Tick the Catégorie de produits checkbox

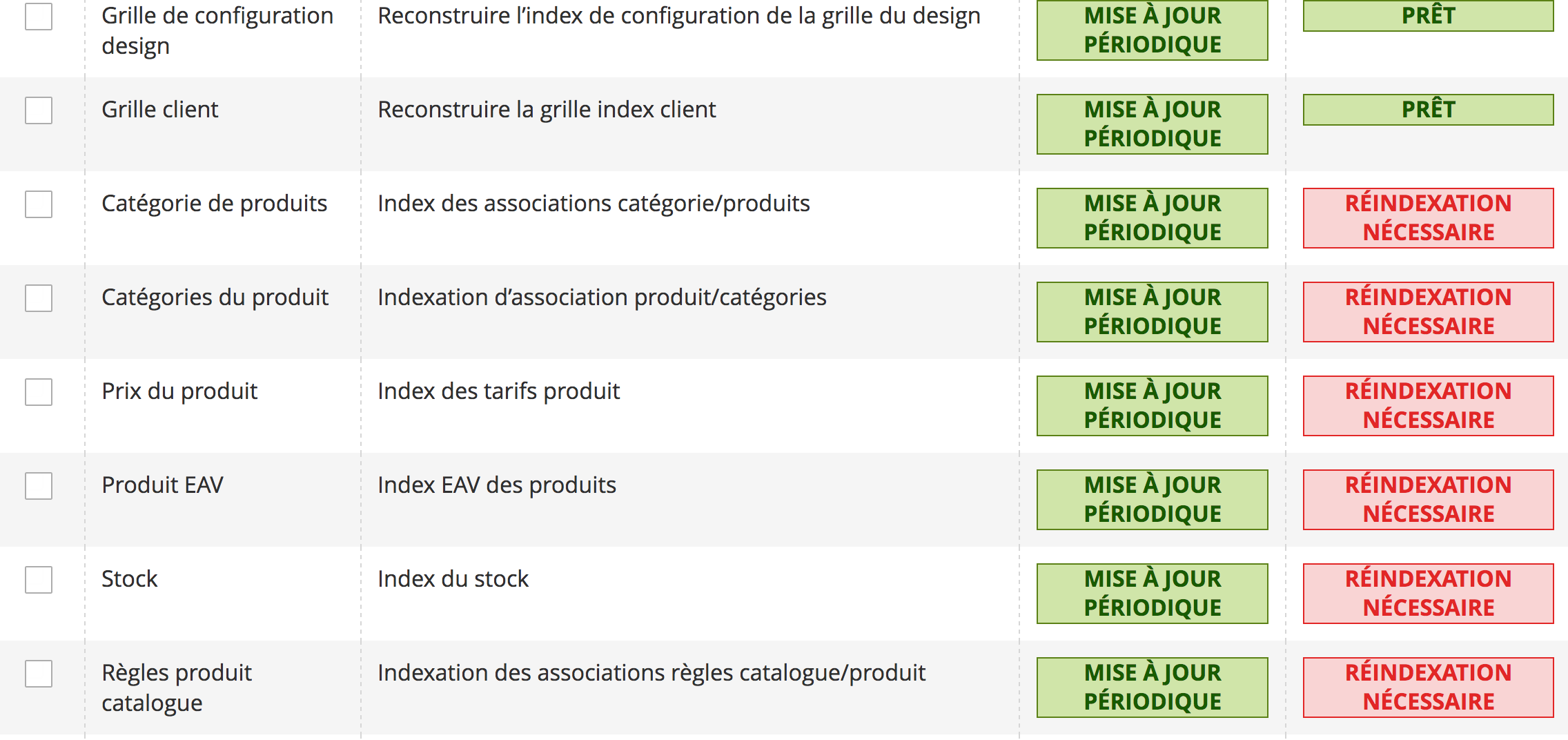point(39,204)
